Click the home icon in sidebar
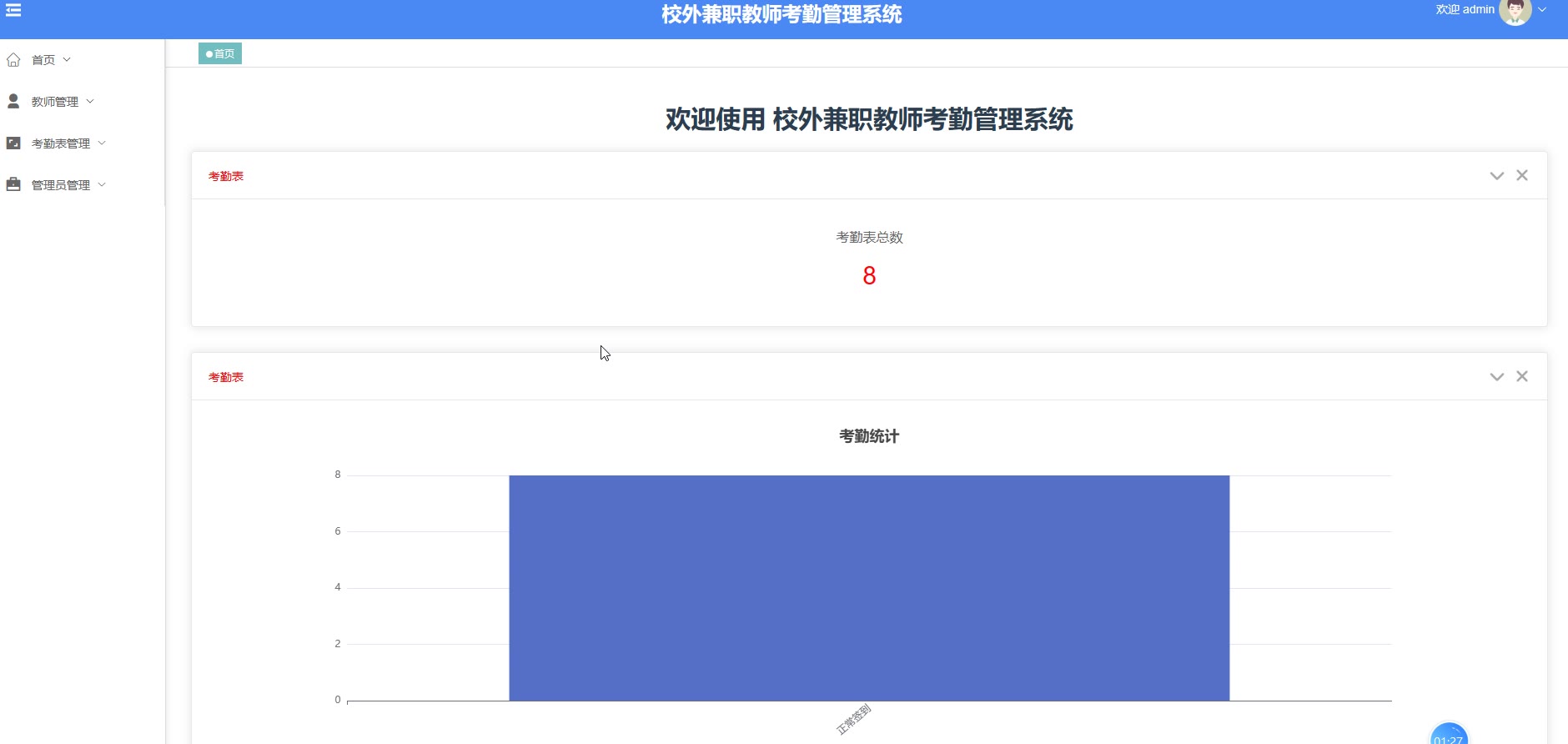The height and width of the screenshot is (744, 1568). (x=13, y=60)
